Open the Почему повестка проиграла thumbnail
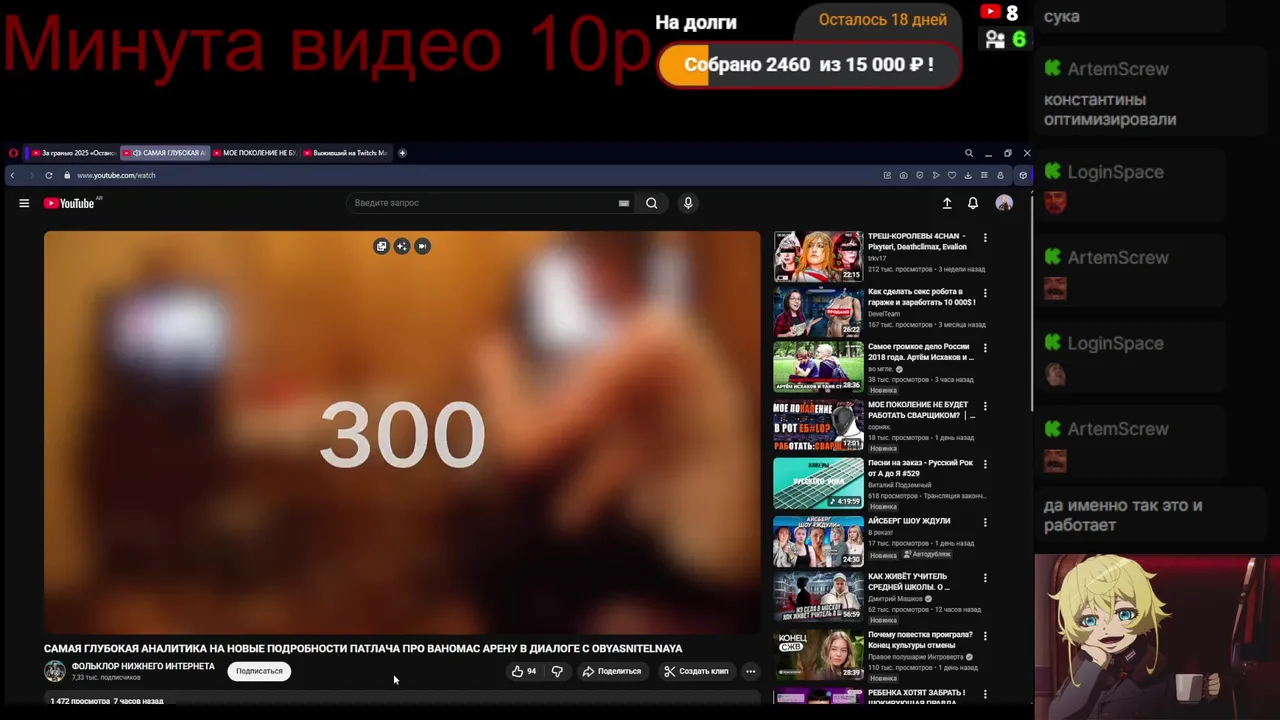The image size is (1280, 720). (x=818, y=654)
